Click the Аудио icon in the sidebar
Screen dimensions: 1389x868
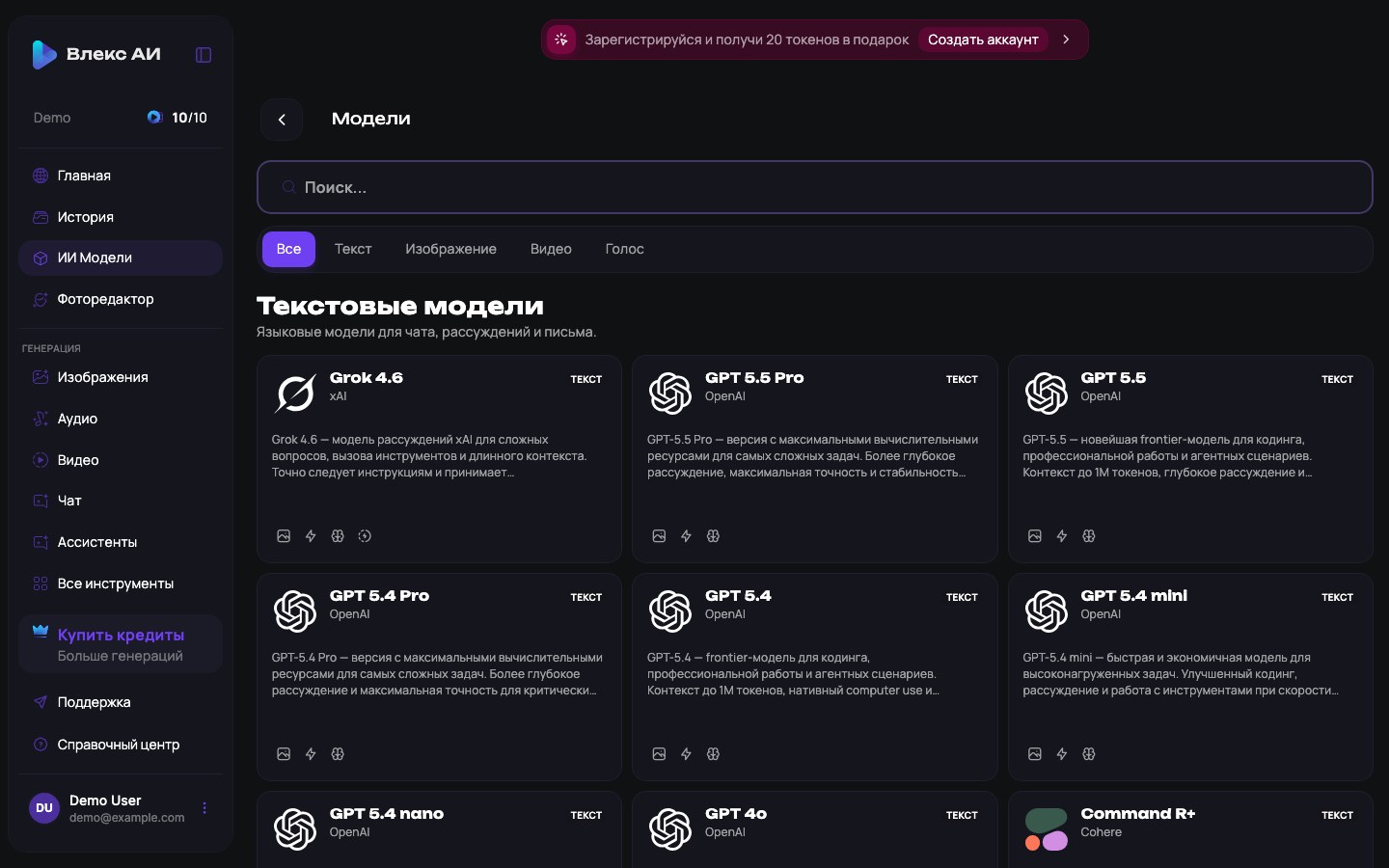[41, 419]
